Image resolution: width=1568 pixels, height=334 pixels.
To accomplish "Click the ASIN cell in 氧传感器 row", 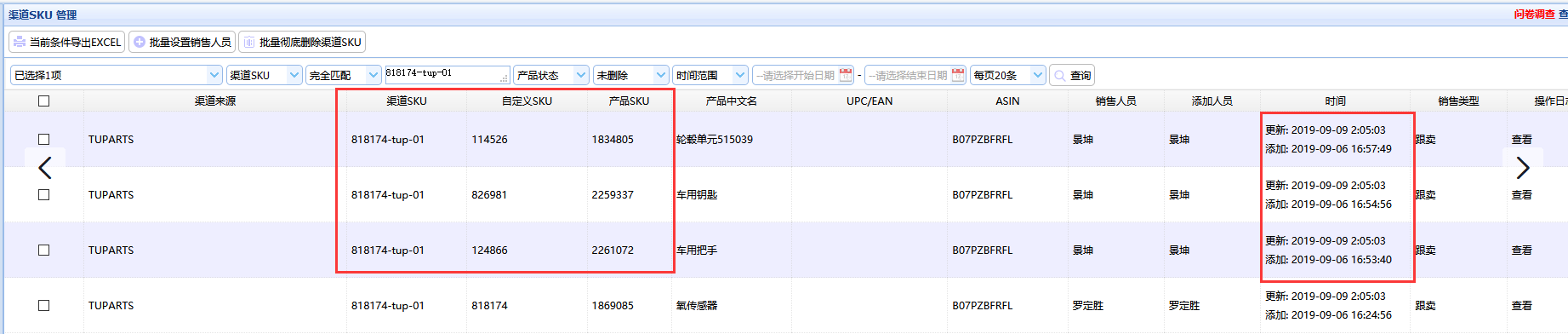I will click(983, 305).
